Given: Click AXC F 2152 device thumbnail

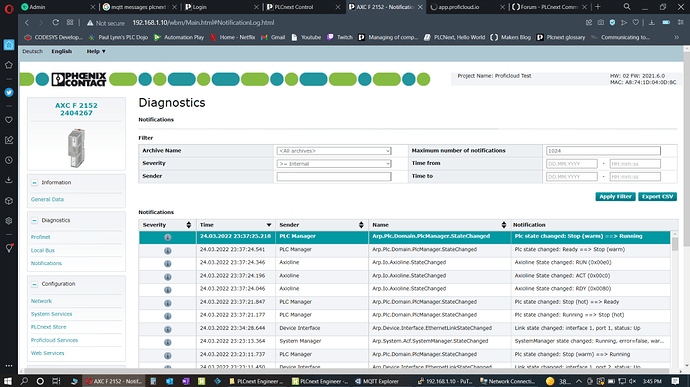Looking at the screenshot, I should pos(76,148).
